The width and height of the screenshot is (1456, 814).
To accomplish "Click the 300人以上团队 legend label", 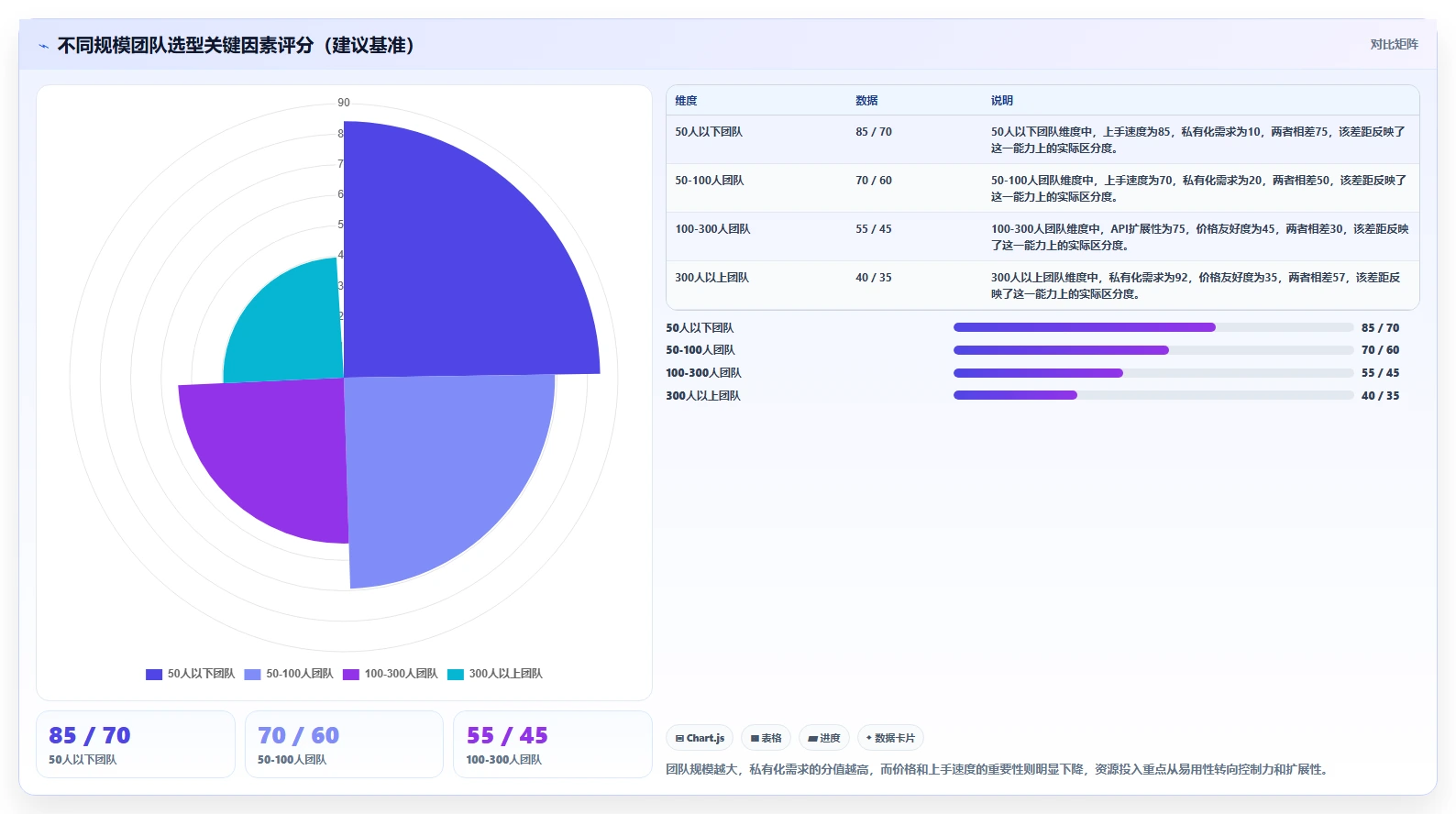I will tap(506, 674).
